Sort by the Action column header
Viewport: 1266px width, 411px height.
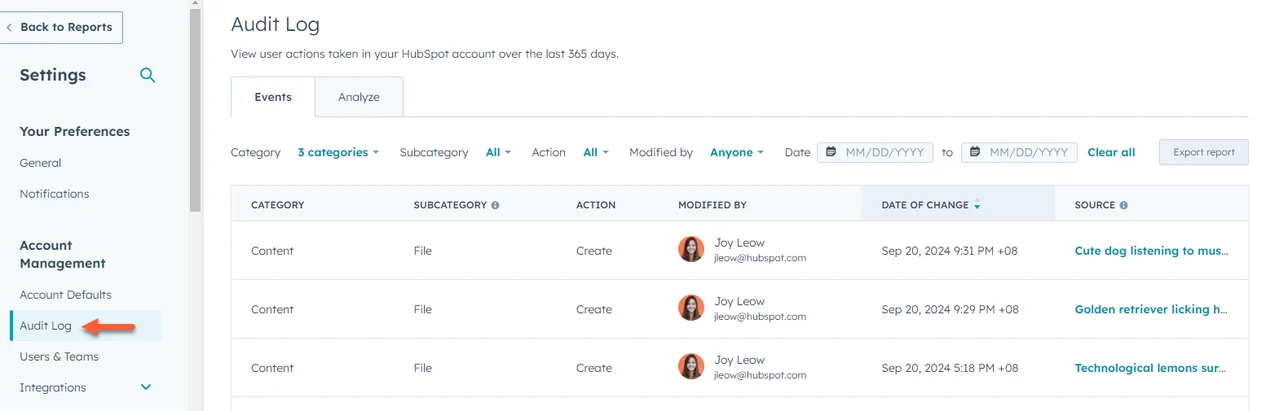point(596,205)
